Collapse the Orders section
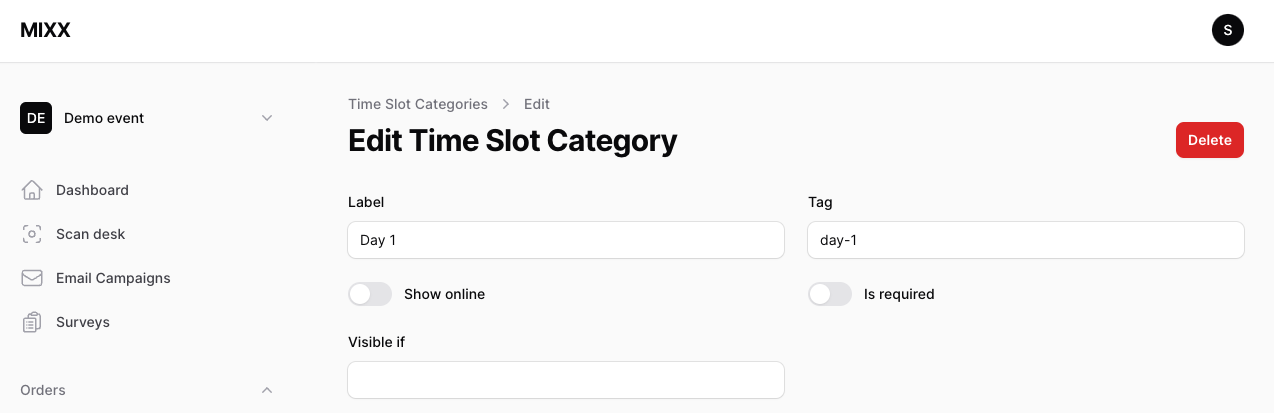The width and height of the screenshot is (1274, 413). [267, 390]
